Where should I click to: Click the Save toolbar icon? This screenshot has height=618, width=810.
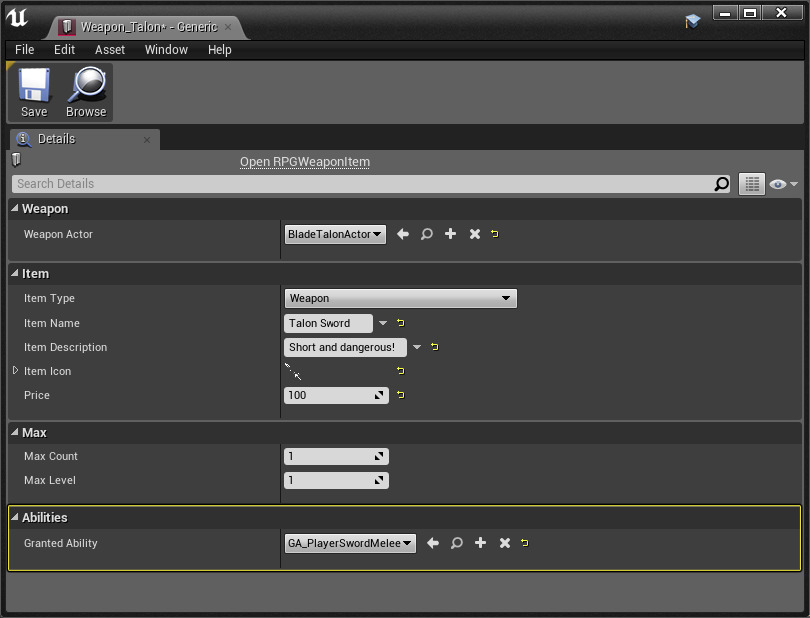[x=34, y=92]
